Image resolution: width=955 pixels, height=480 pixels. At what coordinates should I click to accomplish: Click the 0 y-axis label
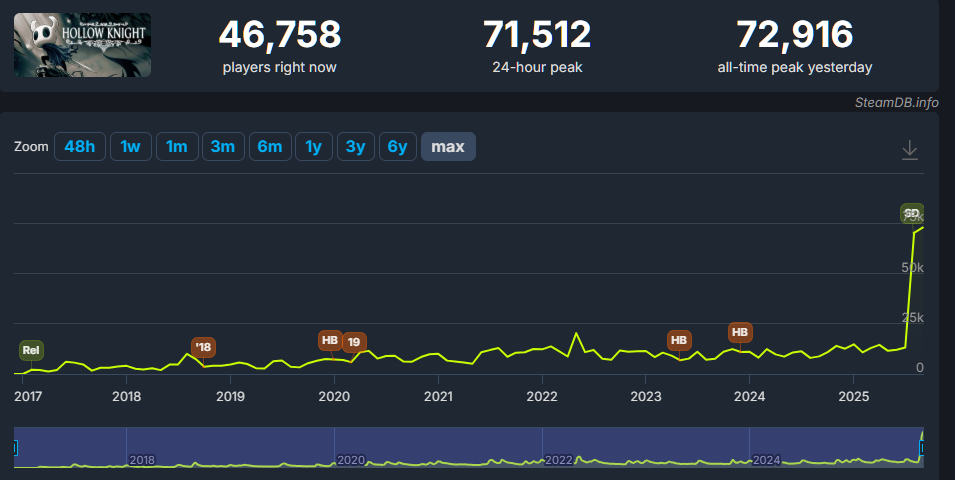(920, 367)
